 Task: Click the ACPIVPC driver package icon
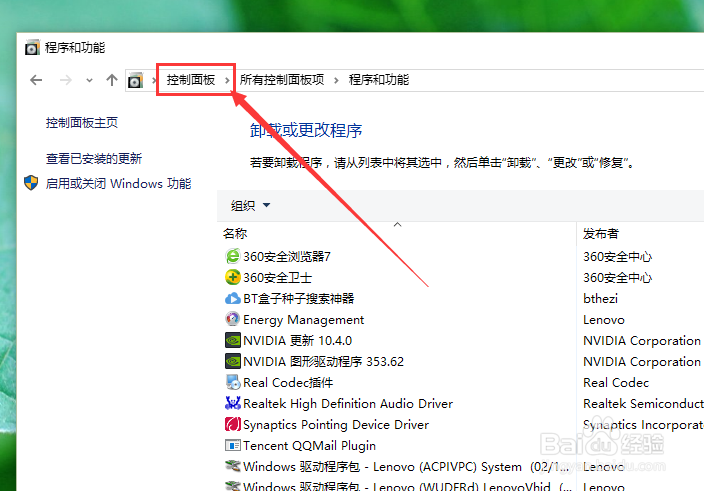pos(233,466)
